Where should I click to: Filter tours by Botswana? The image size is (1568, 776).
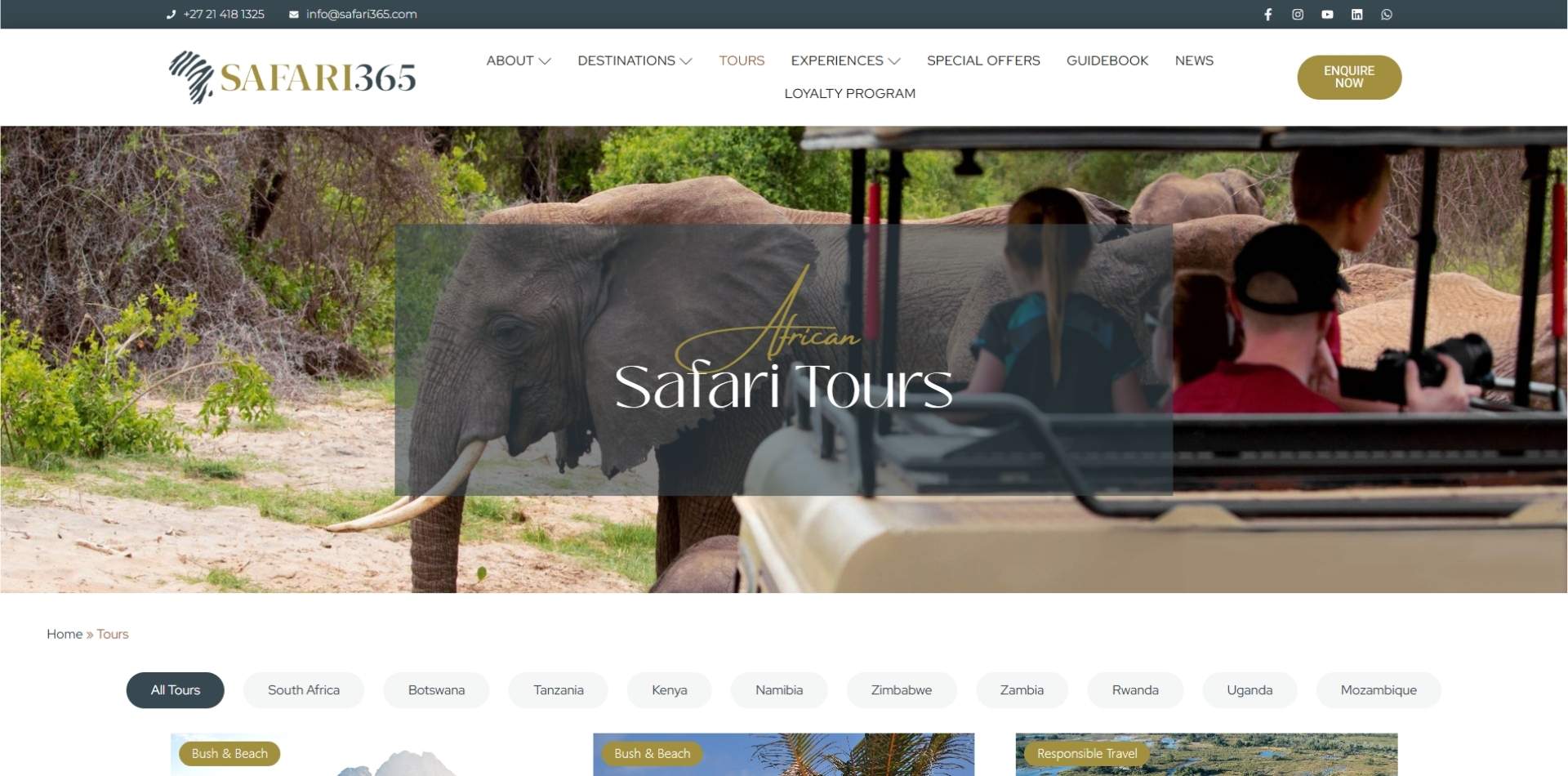(x=436, y=689)
